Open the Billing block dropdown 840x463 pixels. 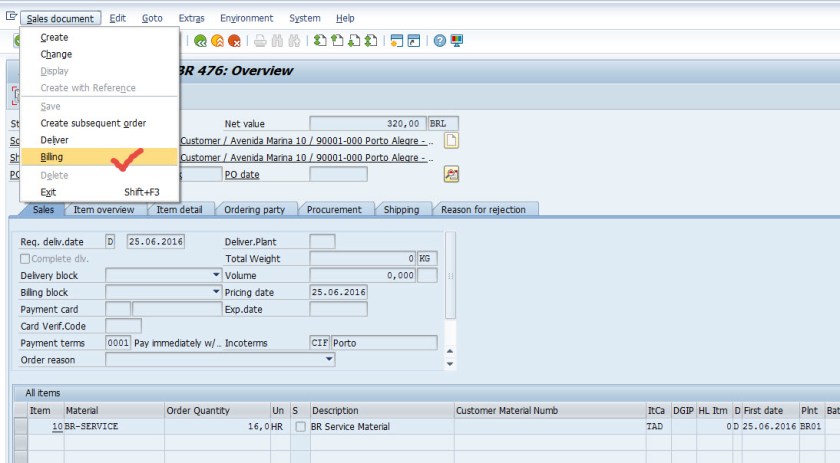(x=215, y=292)
